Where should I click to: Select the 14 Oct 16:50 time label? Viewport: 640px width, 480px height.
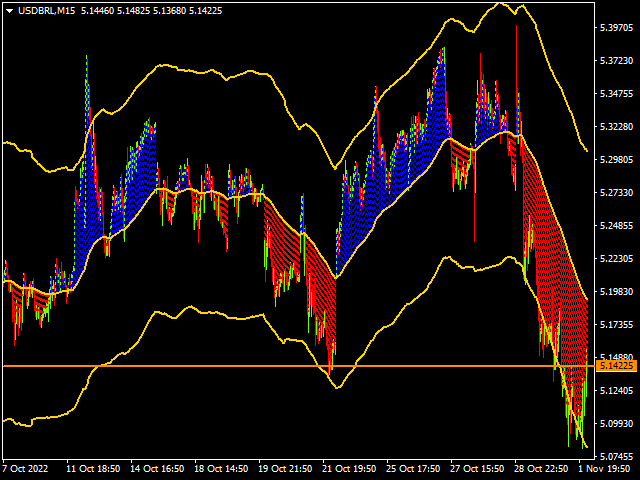(x=157, y=469)
